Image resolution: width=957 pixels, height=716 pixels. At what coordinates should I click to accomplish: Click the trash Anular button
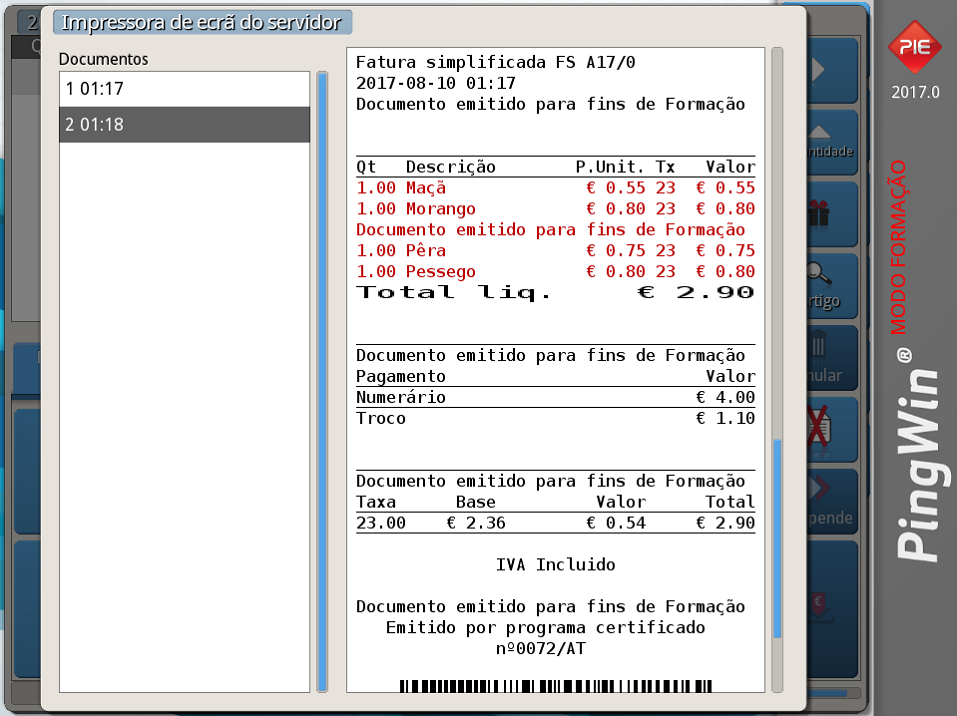click(833, 357)
